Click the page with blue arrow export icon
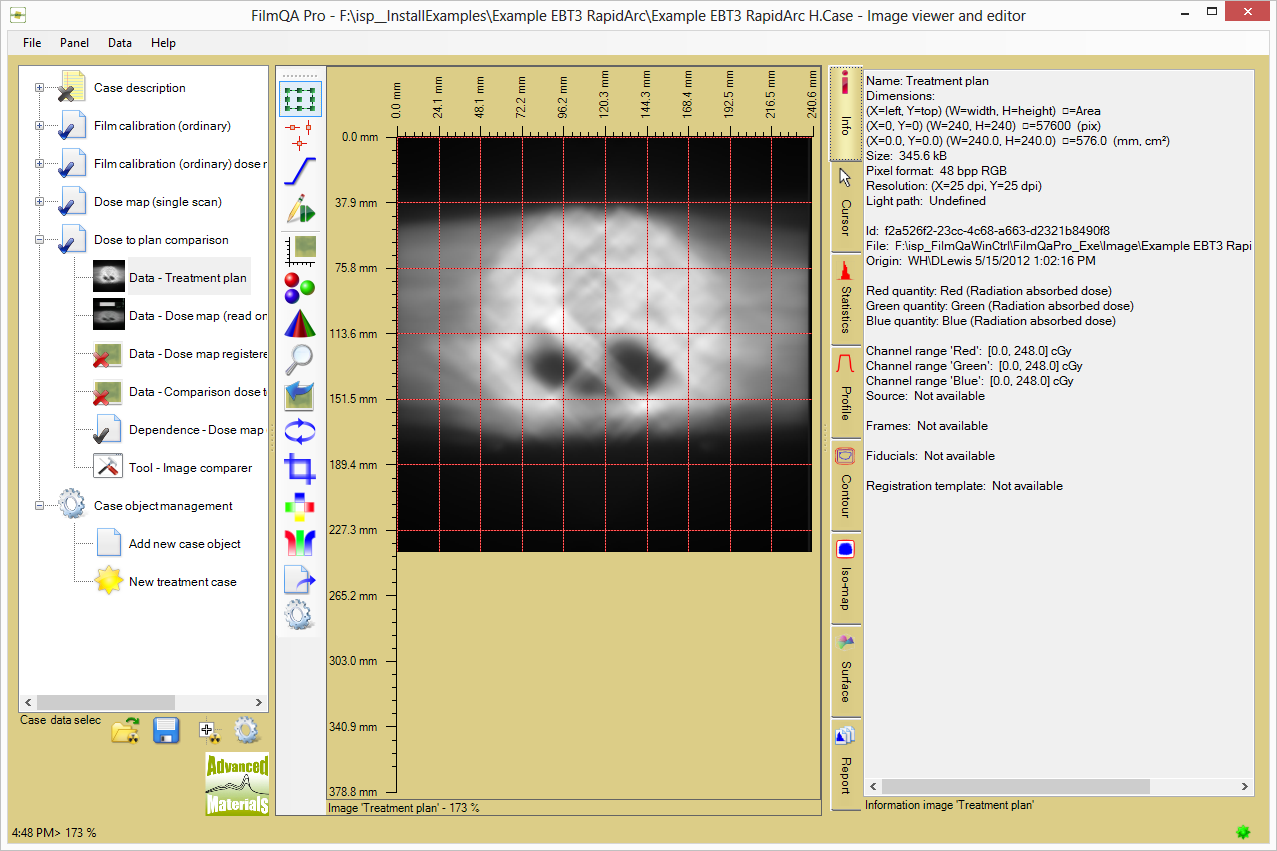1277x851 pixels. [300, 580]
